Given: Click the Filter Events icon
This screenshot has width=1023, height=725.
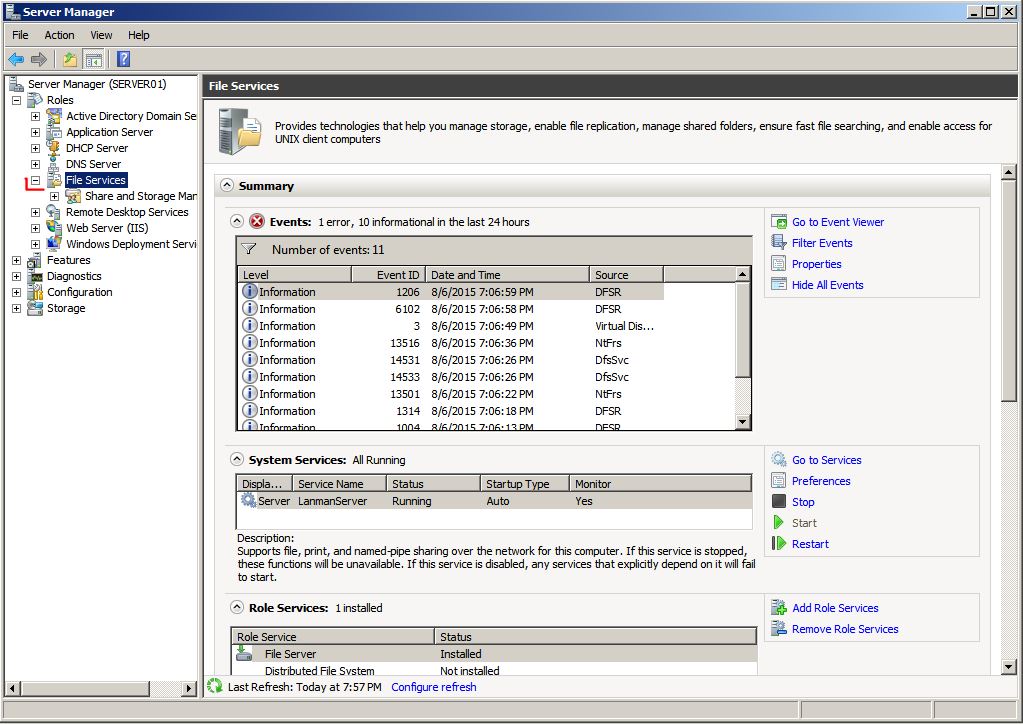Looking at the screenshot, I should 779,243.
